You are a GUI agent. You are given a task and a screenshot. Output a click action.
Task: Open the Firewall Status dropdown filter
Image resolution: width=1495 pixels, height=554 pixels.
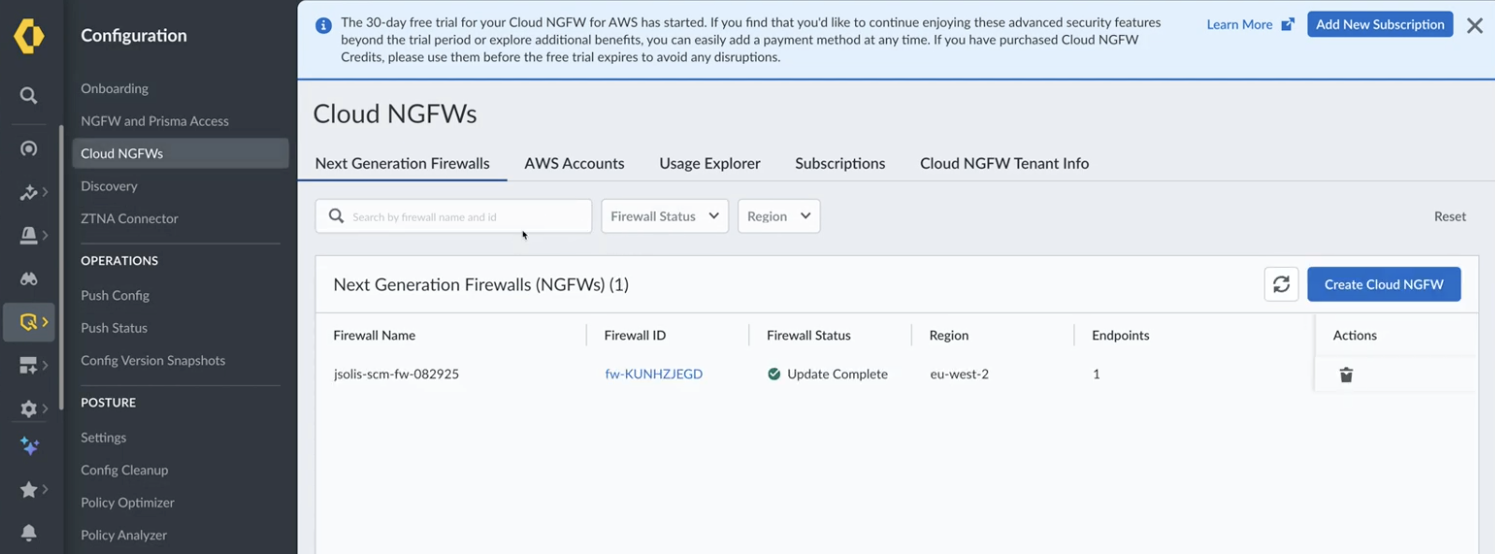664,216
